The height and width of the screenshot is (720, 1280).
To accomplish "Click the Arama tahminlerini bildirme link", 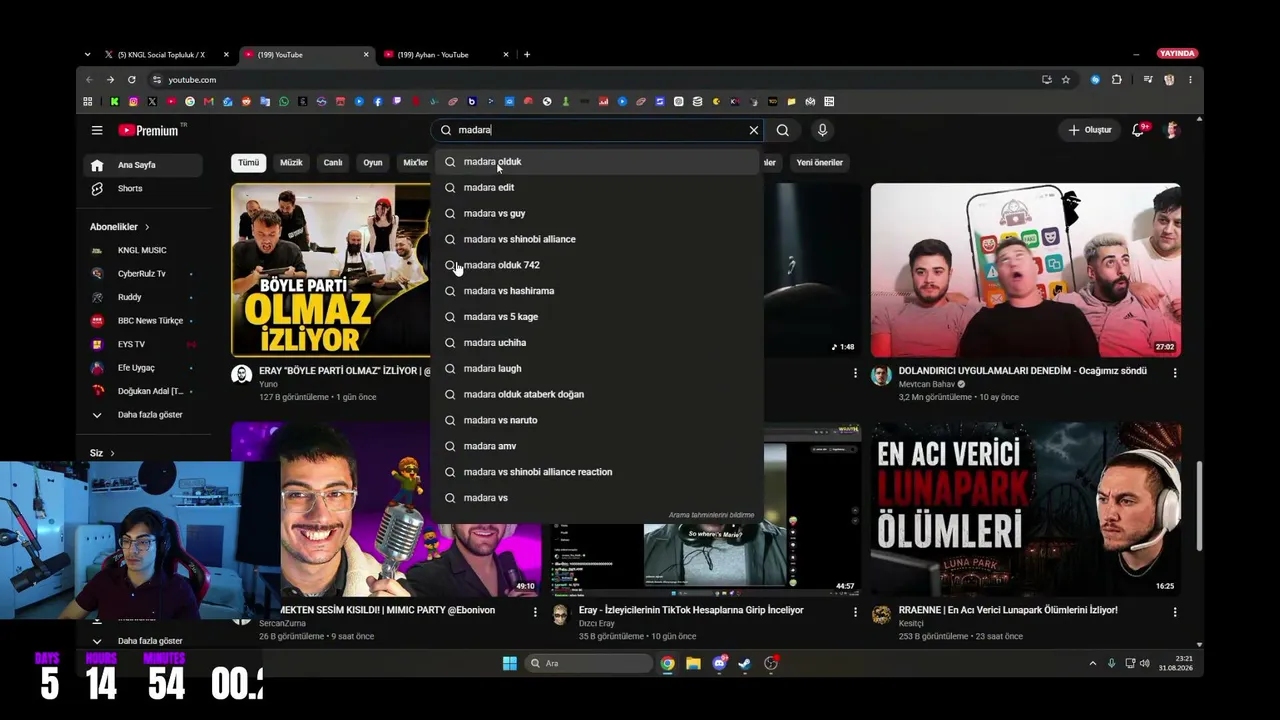I will coord(711,515).
